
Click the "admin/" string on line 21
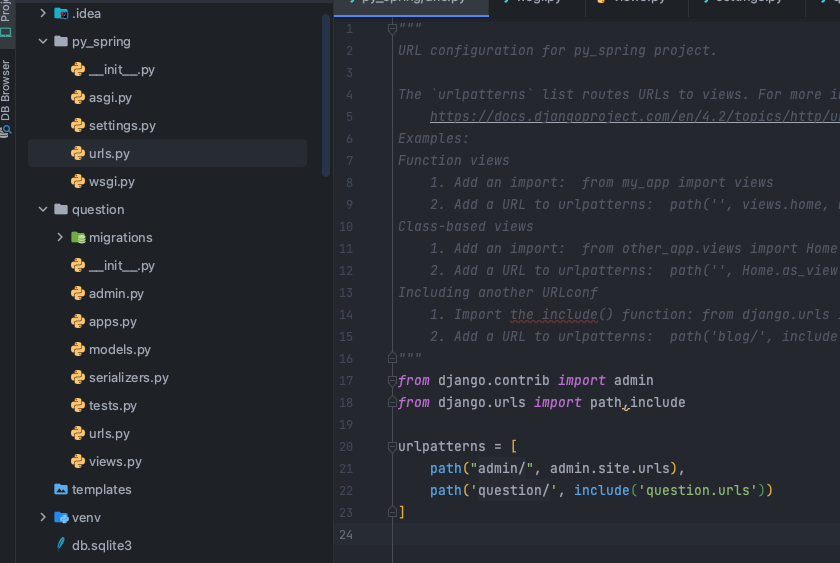(x=501, y=468)
